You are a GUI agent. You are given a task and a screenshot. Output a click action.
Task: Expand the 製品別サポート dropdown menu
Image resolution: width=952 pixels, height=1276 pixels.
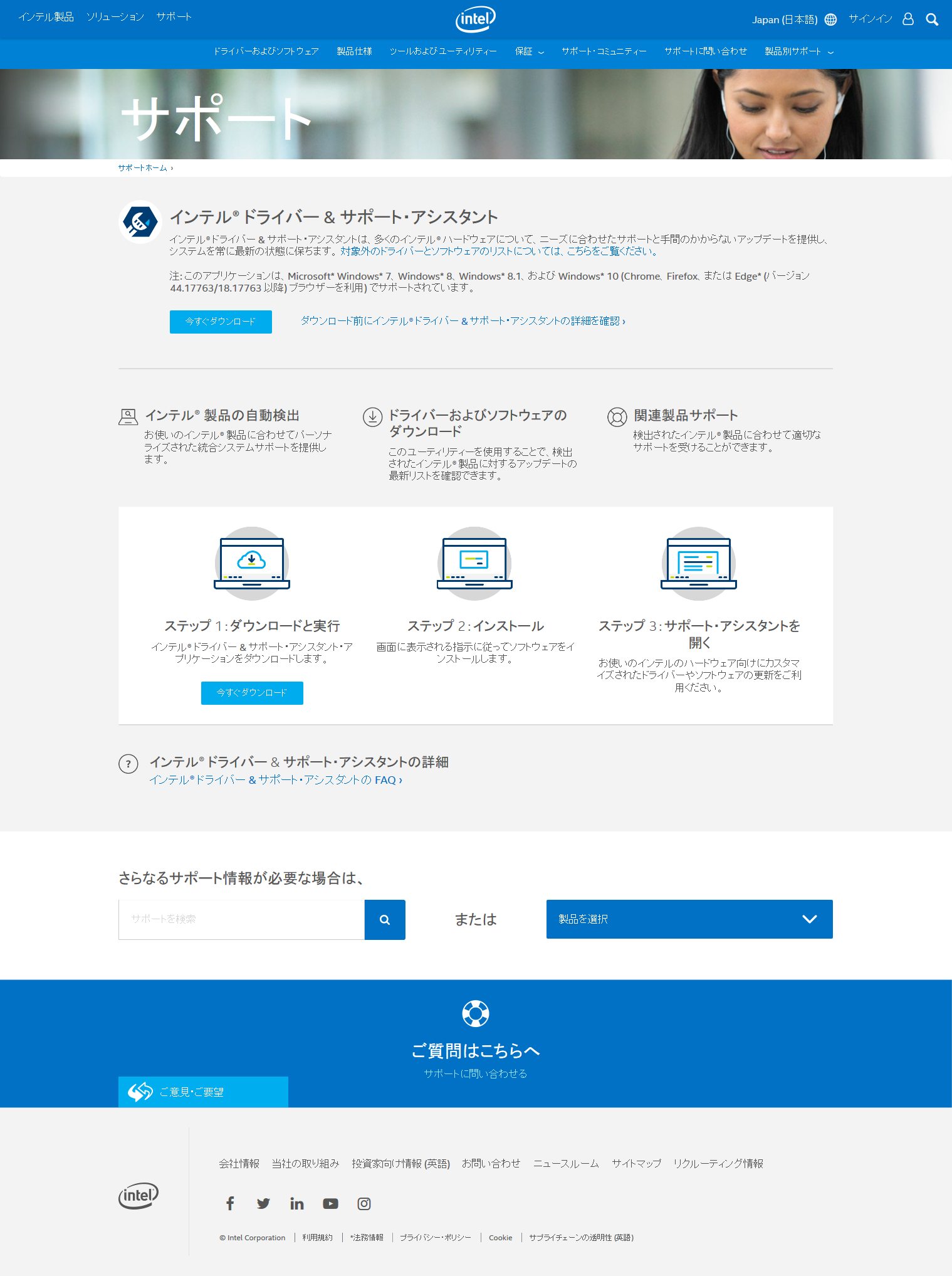point(799,51)
